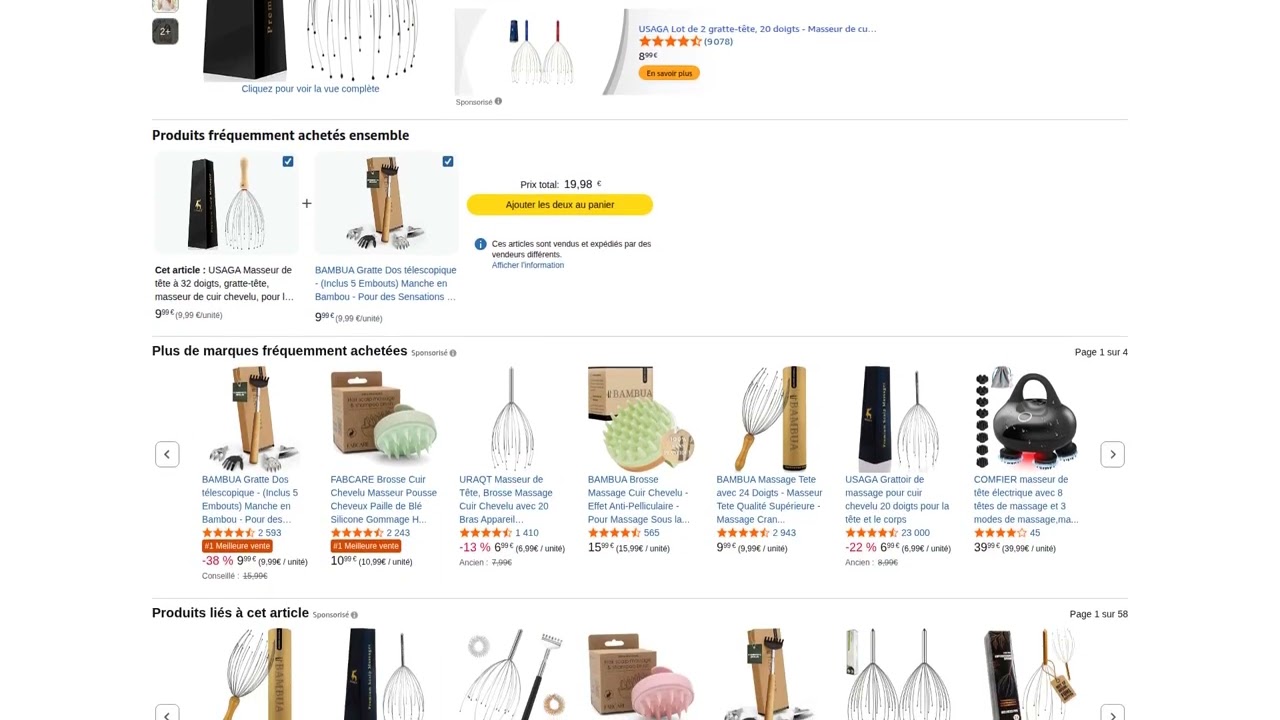Open 'Afficher l'information' link
This screenshot has height=720, width=1280.
coord(528,265)
